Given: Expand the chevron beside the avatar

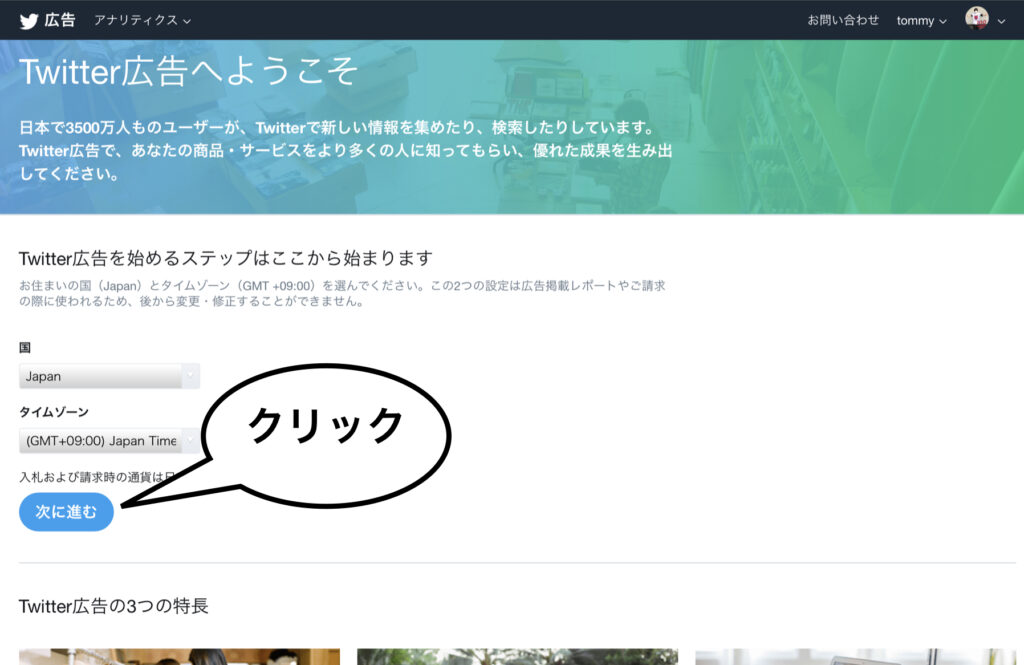Looking at the screenshot, I should [x=1001, y=22].
